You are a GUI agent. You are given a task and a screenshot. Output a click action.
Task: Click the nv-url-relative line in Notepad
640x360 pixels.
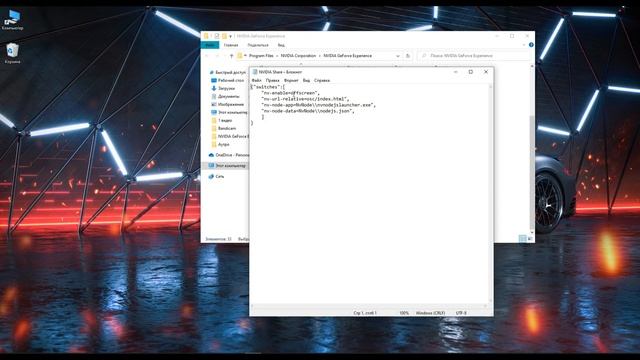[x=305, y=99]
